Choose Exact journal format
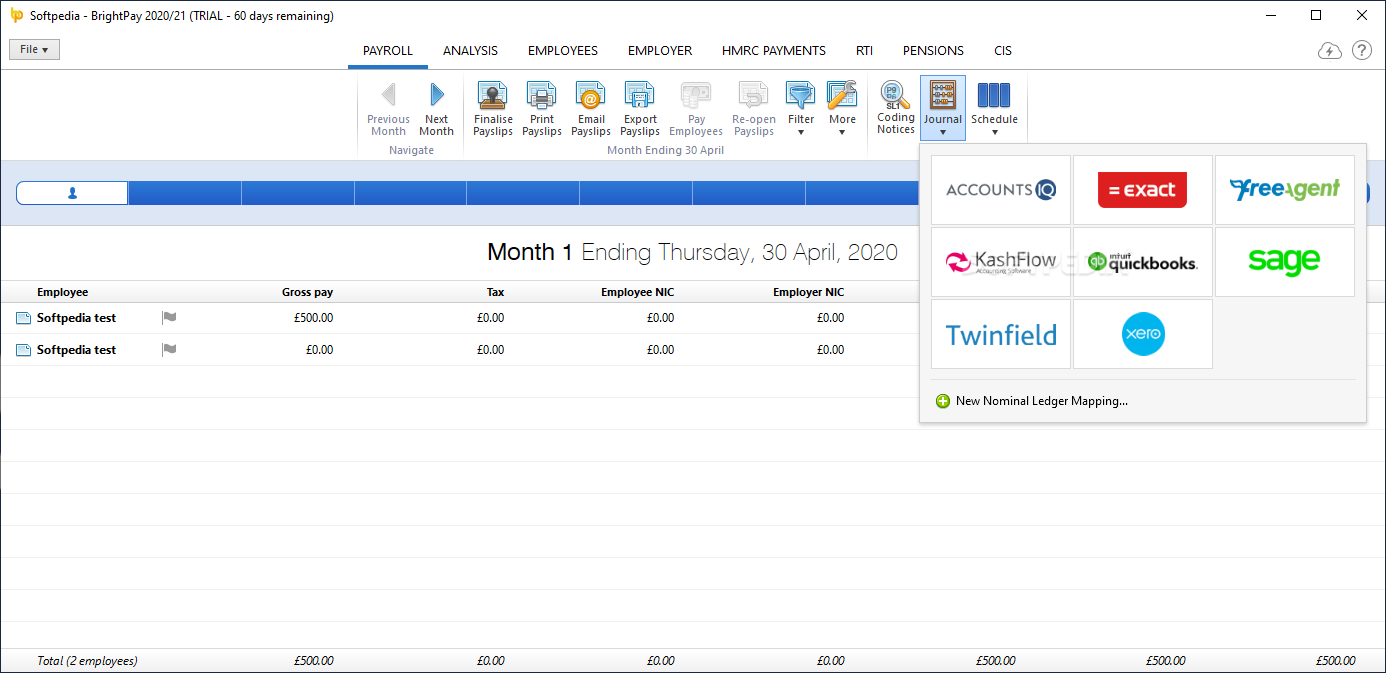1386x673 pixels. pos(1143,190)
